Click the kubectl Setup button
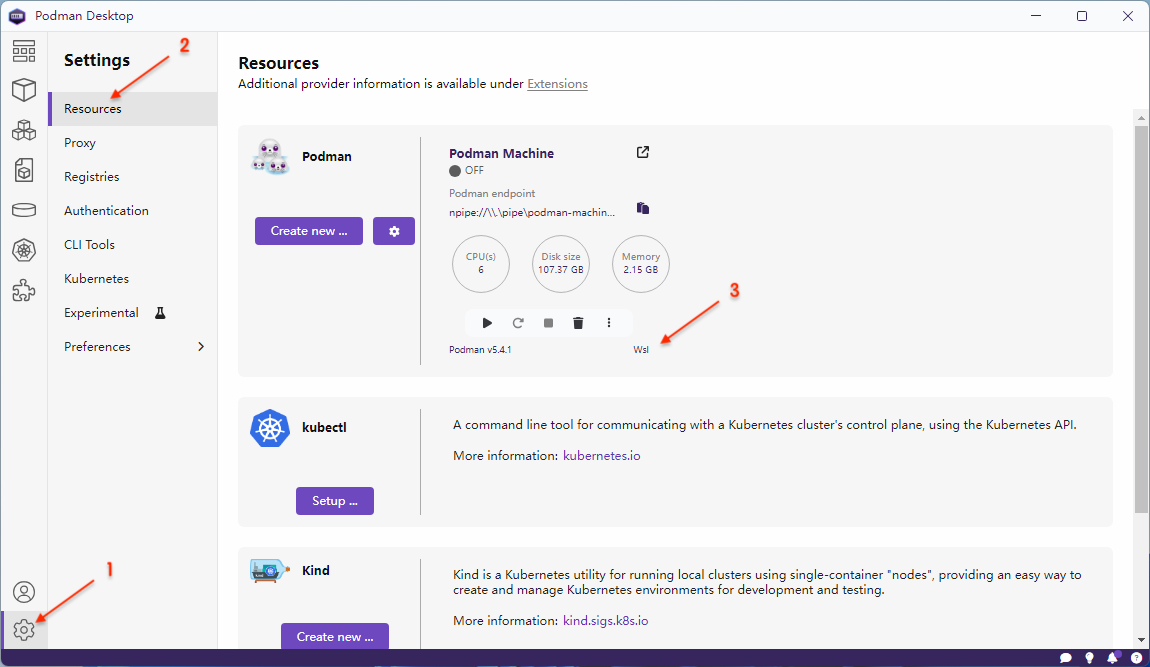Image resolution: width=1150 pixels, height=667 pixels. pos(334,500)
